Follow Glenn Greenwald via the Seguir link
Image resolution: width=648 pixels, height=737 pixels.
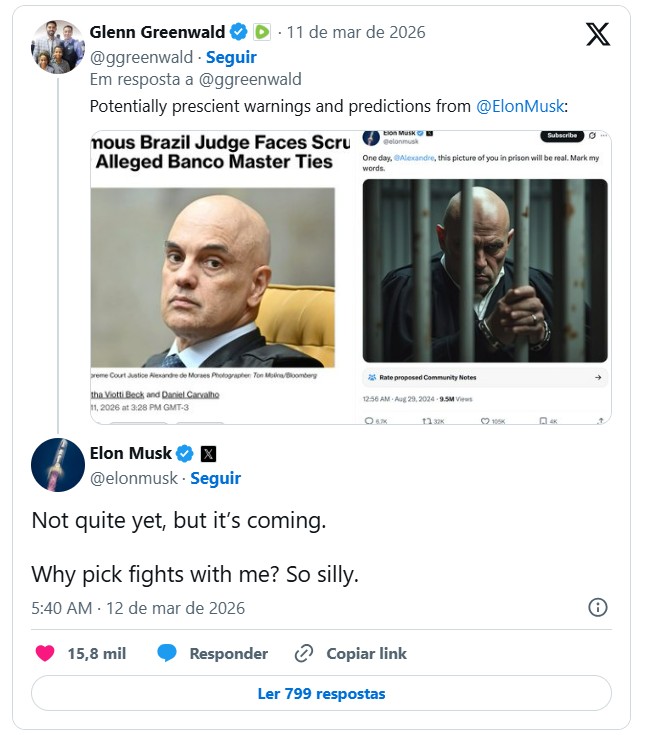(x=231, y=57)
